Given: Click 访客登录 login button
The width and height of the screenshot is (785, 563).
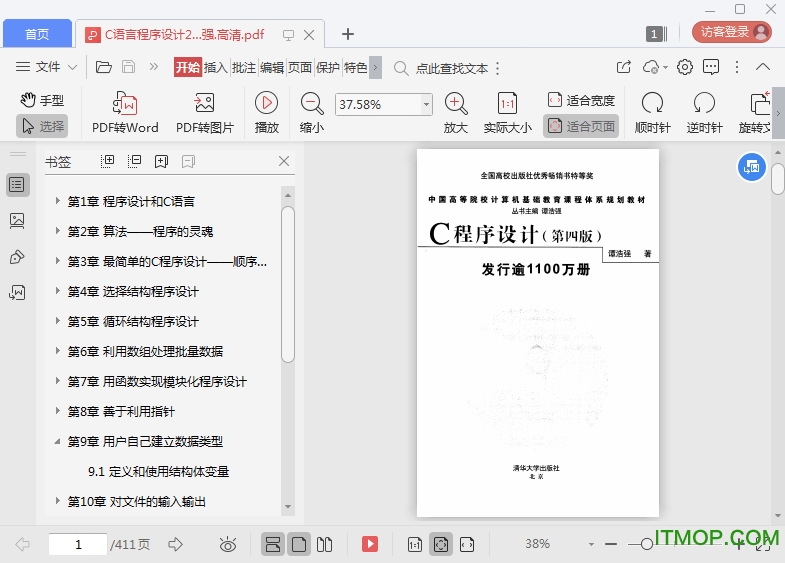Looking at the screenshot, I should click(731, 32).
